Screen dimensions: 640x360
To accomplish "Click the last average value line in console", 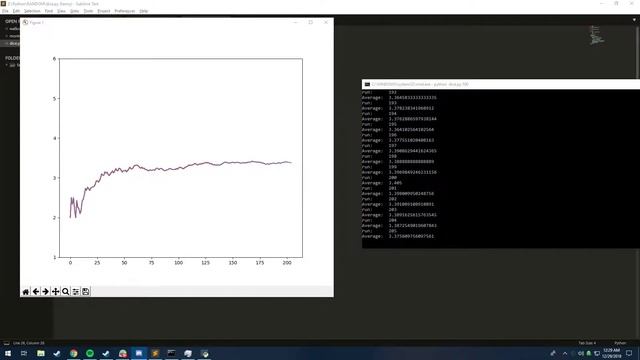I will point(398,236).
